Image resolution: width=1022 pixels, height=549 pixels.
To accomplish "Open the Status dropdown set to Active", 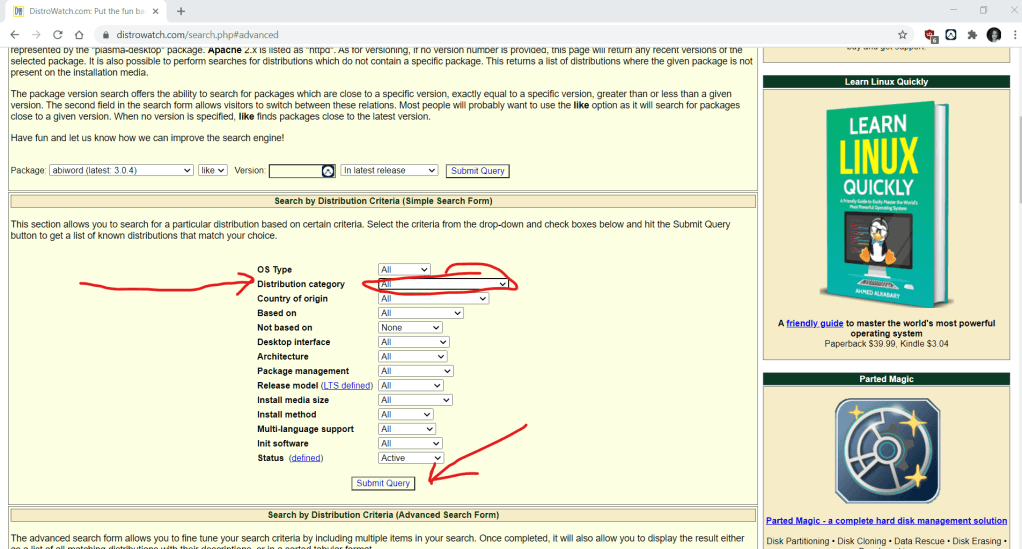I will (410, 458).
